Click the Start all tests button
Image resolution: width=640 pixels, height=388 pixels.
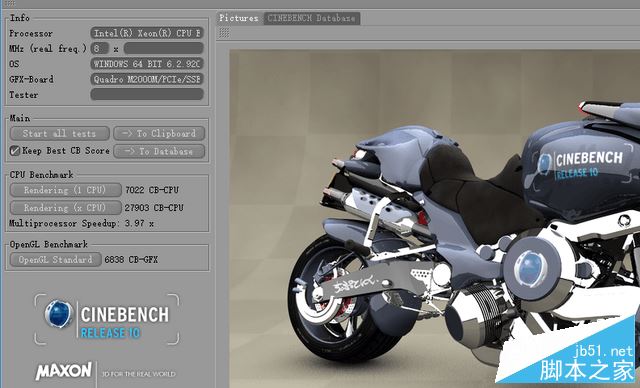coord(60,133)
